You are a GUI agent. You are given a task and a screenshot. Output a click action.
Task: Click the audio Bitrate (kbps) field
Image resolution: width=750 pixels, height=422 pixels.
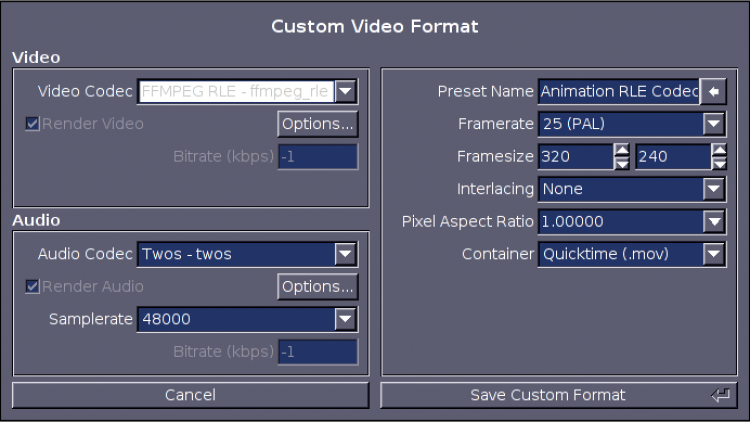(318, 352)
